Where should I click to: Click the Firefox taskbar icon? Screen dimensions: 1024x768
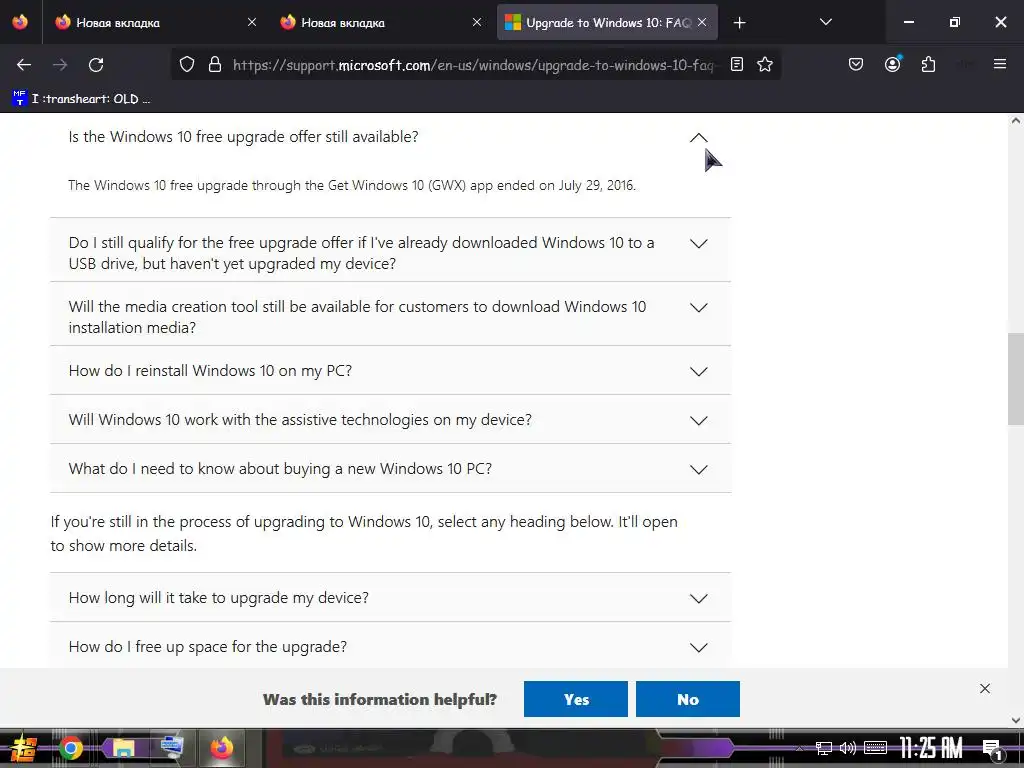click(221, 748)
